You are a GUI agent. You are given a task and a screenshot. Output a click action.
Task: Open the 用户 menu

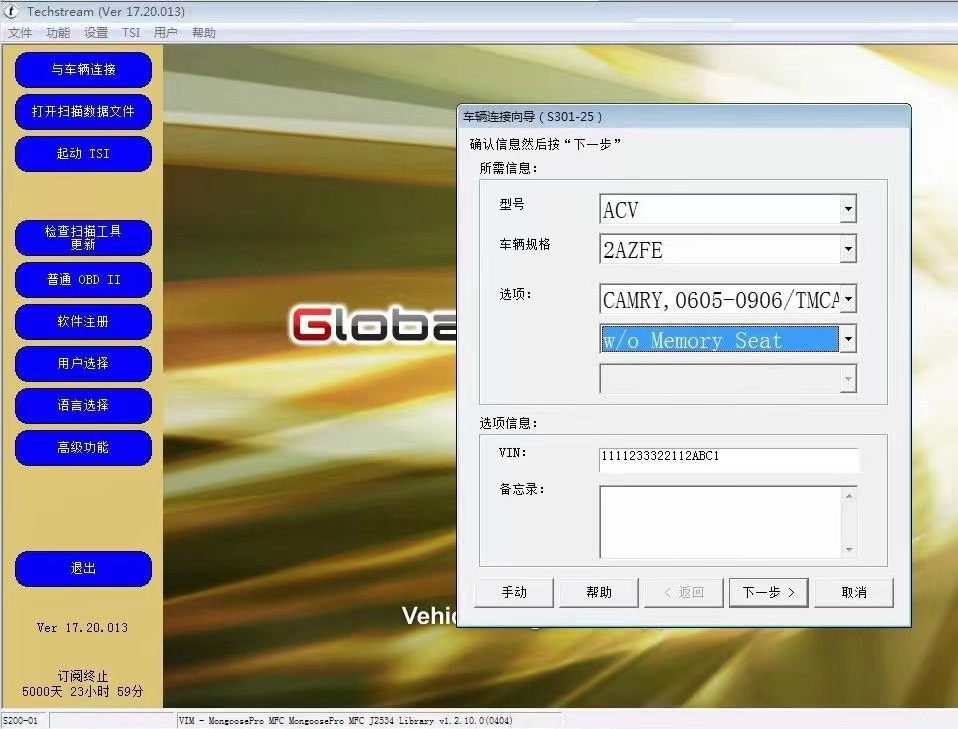(167, 32)
